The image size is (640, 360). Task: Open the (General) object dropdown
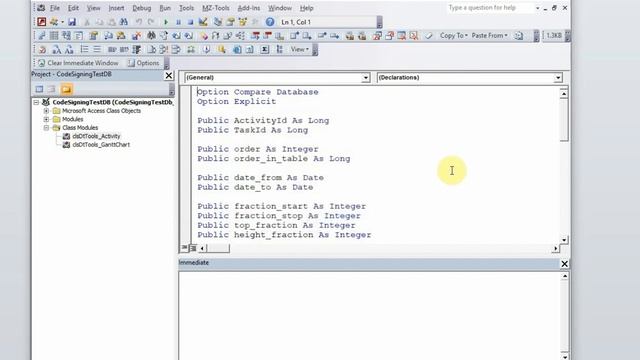(x=365, y=78)
